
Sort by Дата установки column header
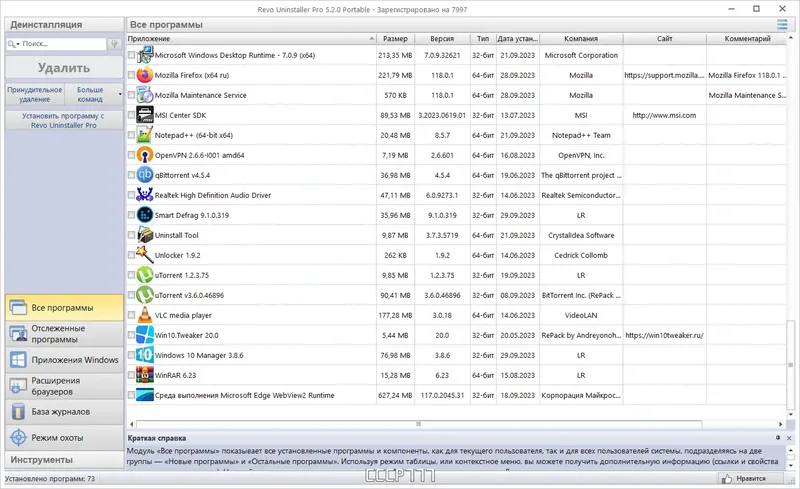(x=518, y=39)
